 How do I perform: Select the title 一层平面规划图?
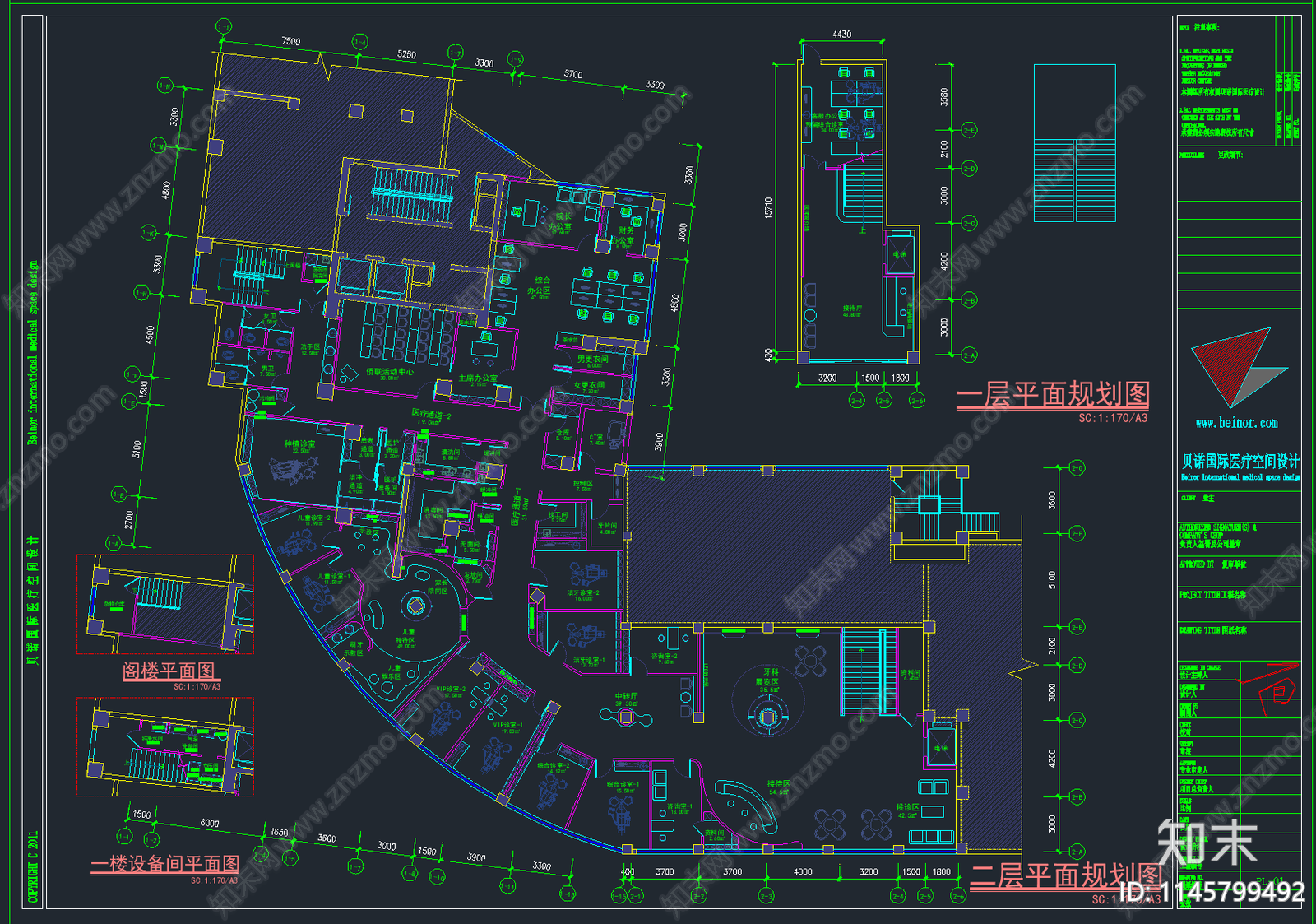[1052, 394]
